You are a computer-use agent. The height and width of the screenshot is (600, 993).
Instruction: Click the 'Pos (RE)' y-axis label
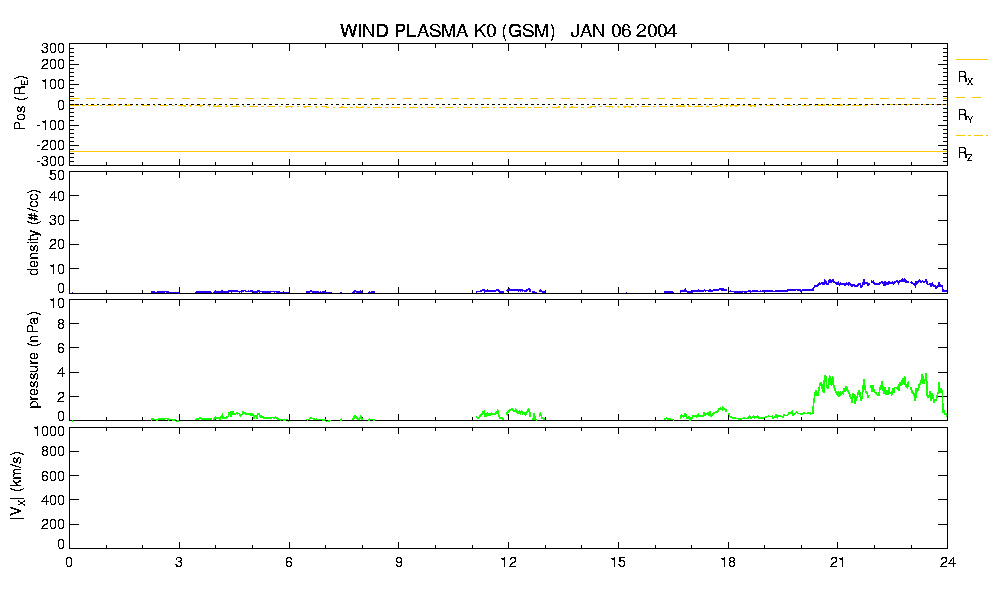(x=21, y=103)
